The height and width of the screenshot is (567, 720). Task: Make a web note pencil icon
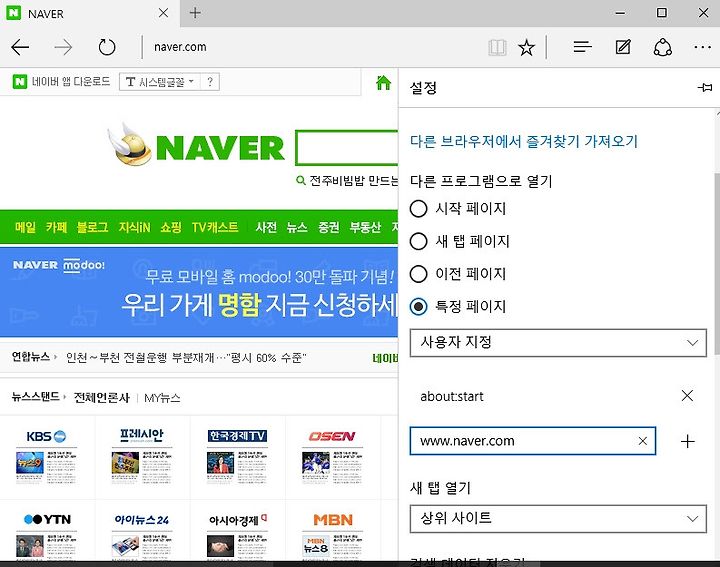(x=623, y=47)
